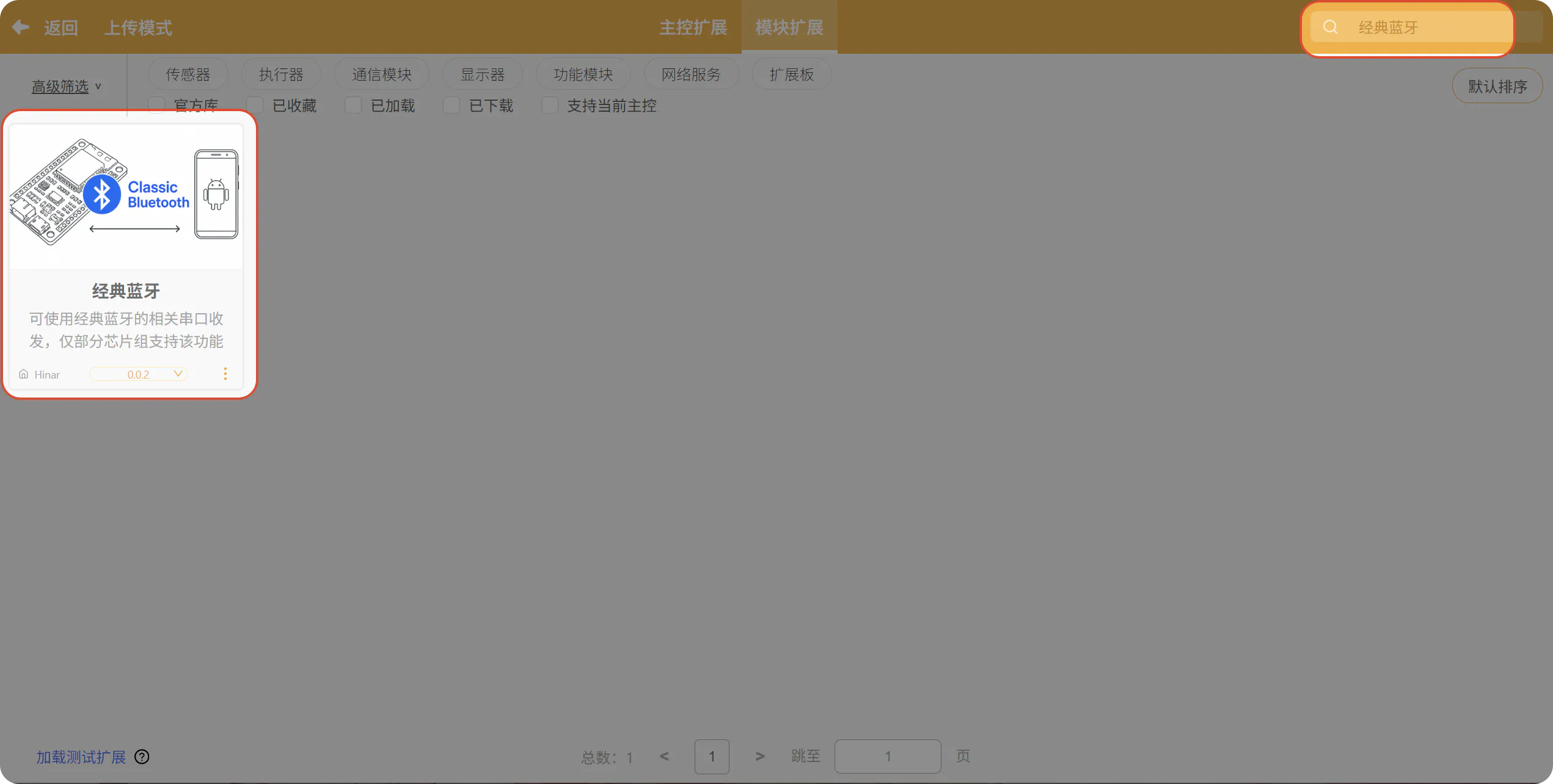Toggle the 官方库 checkbox

pyautogui.click(x=156, y=106)
